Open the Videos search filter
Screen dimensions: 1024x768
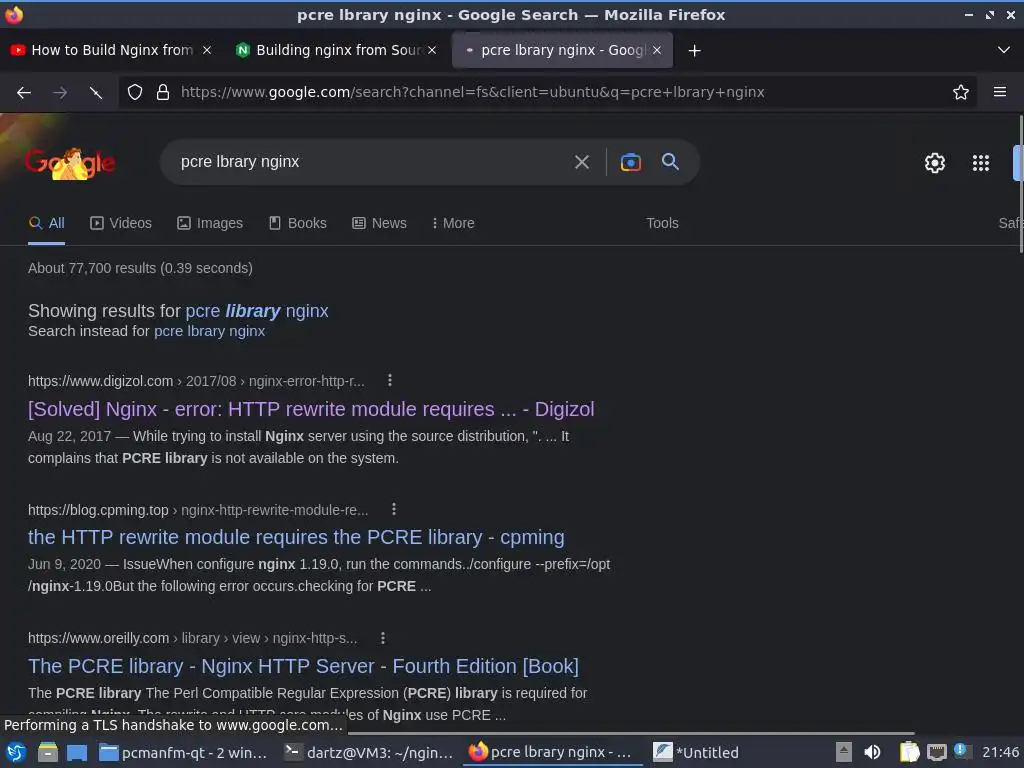pyautogui.click(x=121, y=223)
